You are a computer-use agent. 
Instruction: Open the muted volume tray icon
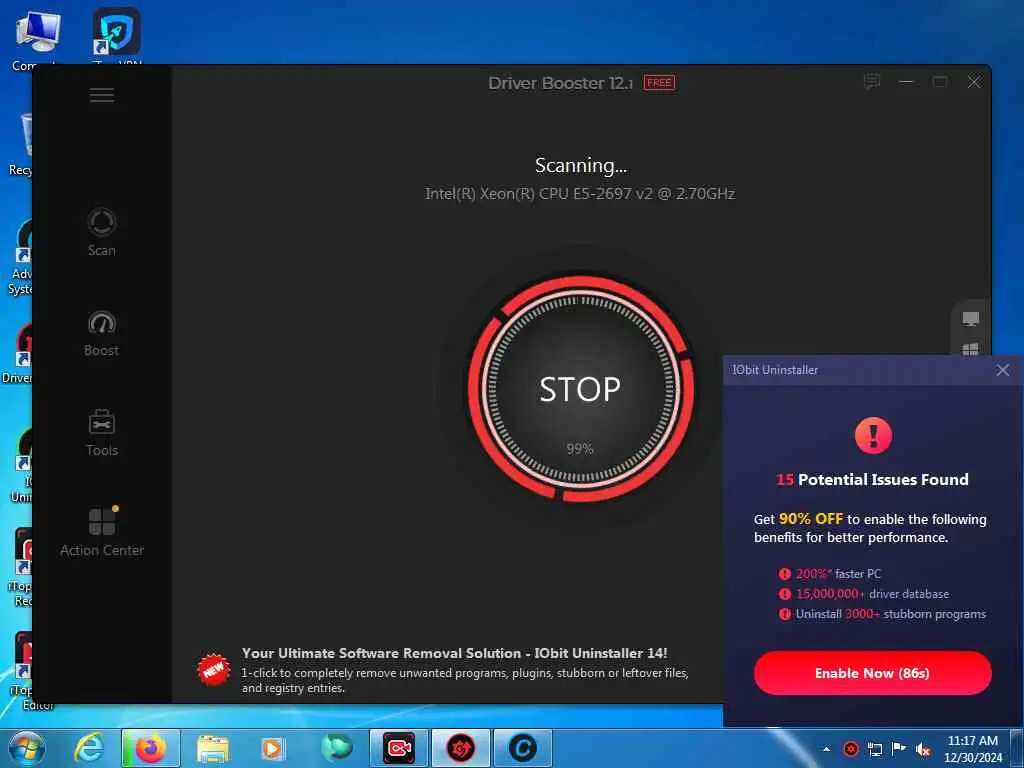coord(923,749)
